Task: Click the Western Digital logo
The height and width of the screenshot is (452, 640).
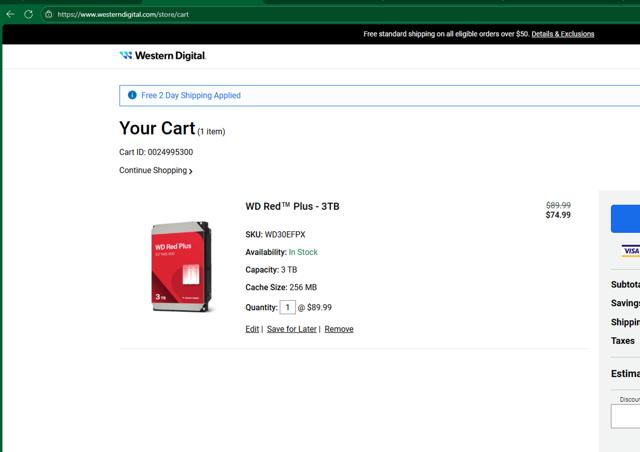Action: point(162,56)
